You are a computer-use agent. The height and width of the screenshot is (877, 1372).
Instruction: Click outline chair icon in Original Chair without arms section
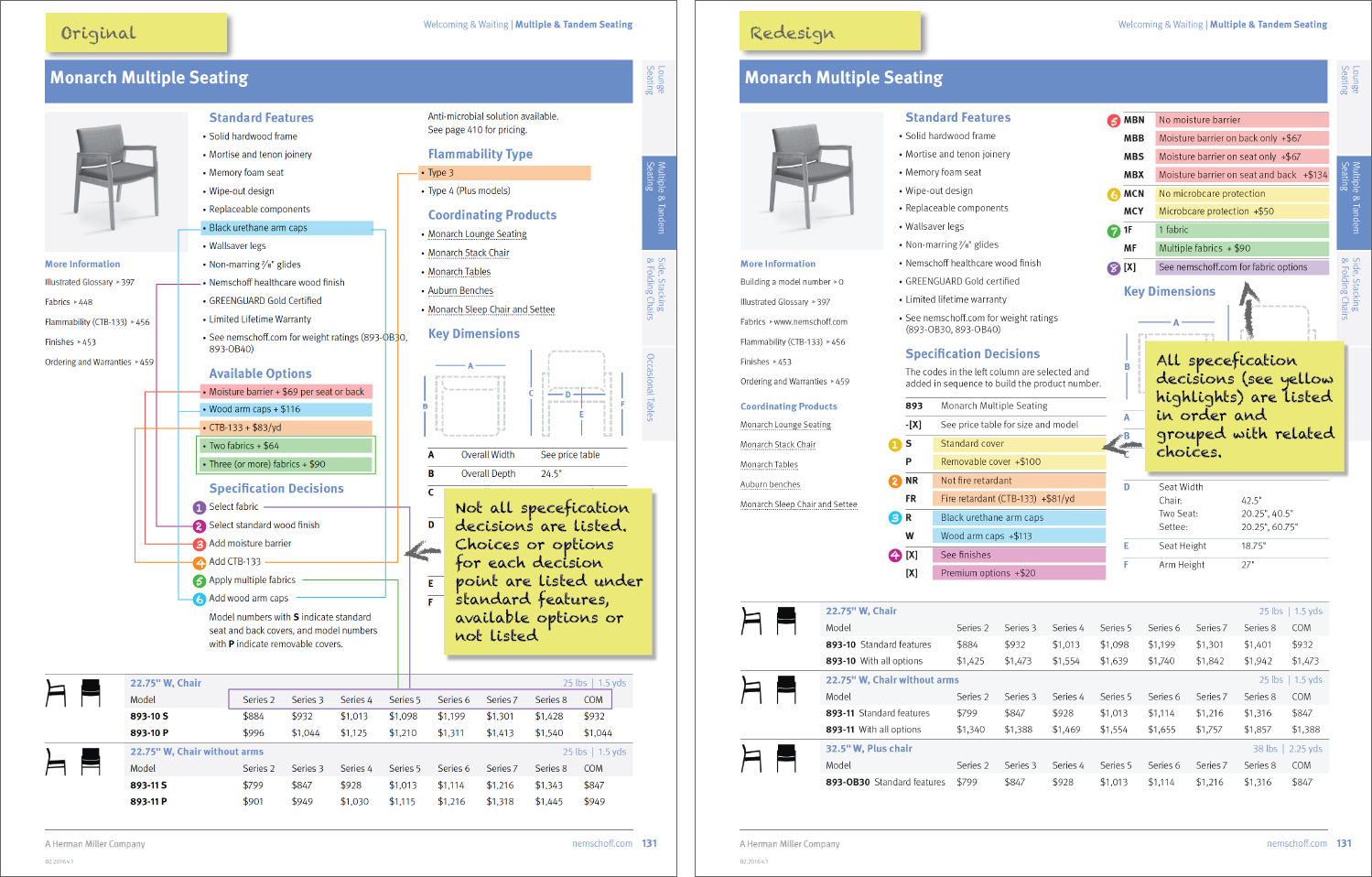[56, 762]
